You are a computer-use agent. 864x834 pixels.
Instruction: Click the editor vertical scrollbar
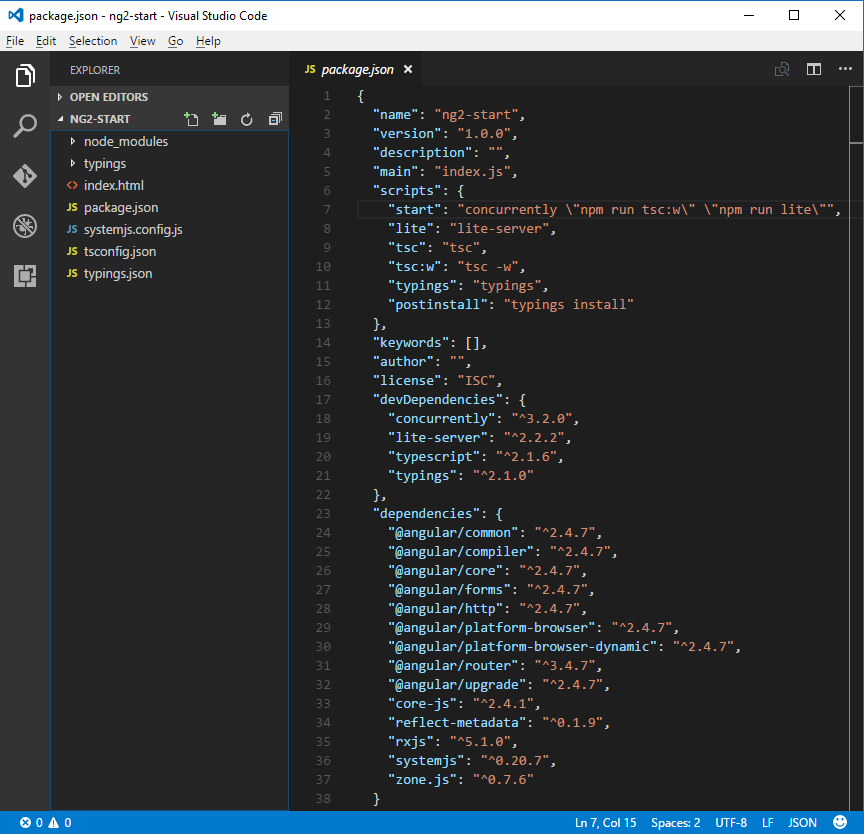(x=856, y=447)
